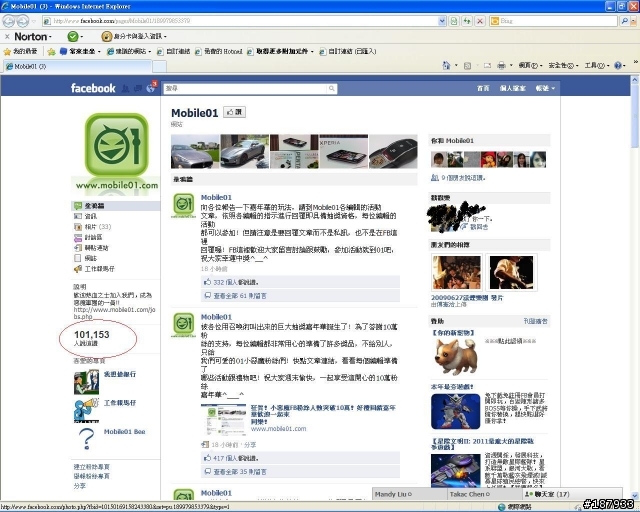Click the Compatibility View icon beside address bar
Image resolution: width=640 pixels, height=512 pixels.
click(453, 21)
